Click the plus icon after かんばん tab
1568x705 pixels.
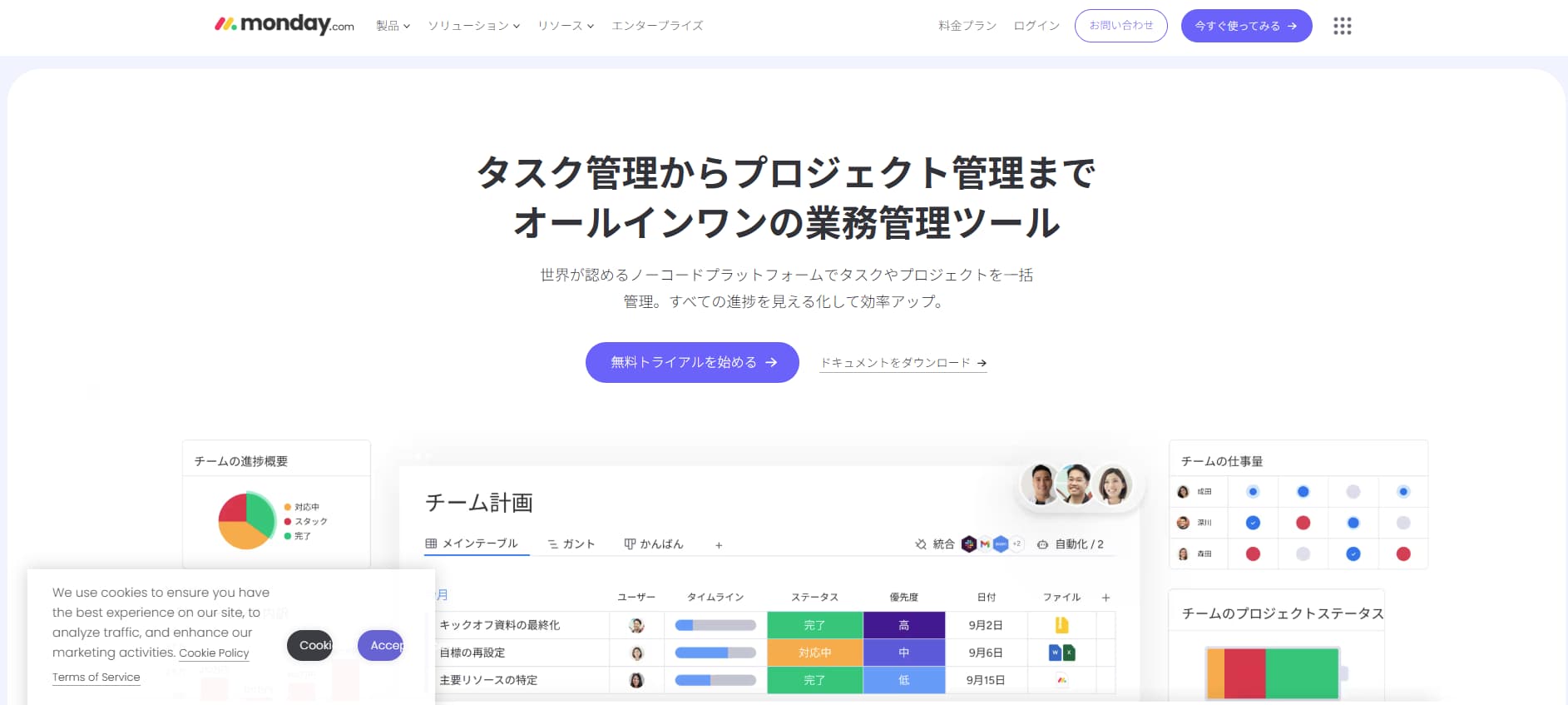[x=719, y=545]
